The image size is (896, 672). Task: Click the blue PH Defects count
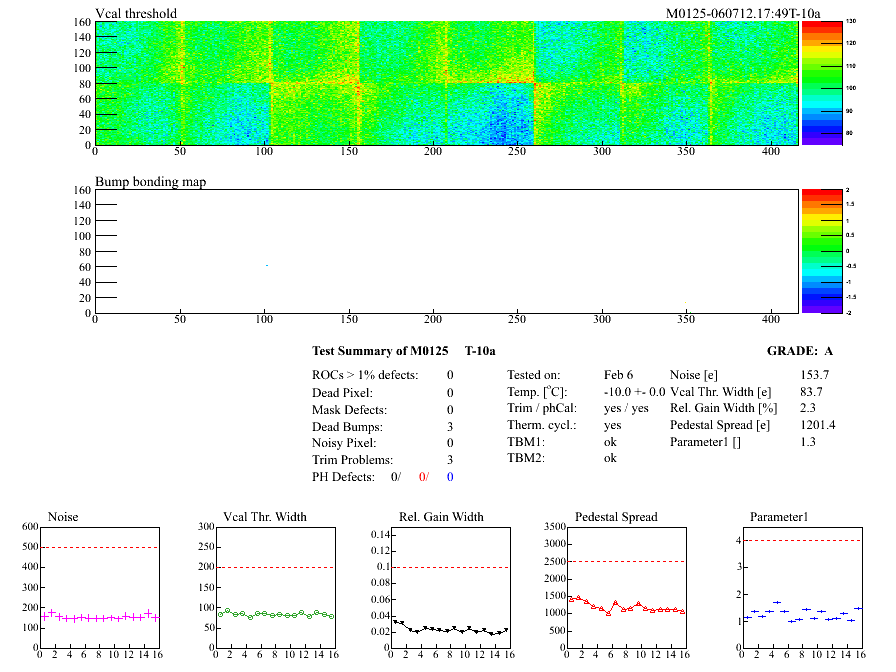tap(450, 477)
